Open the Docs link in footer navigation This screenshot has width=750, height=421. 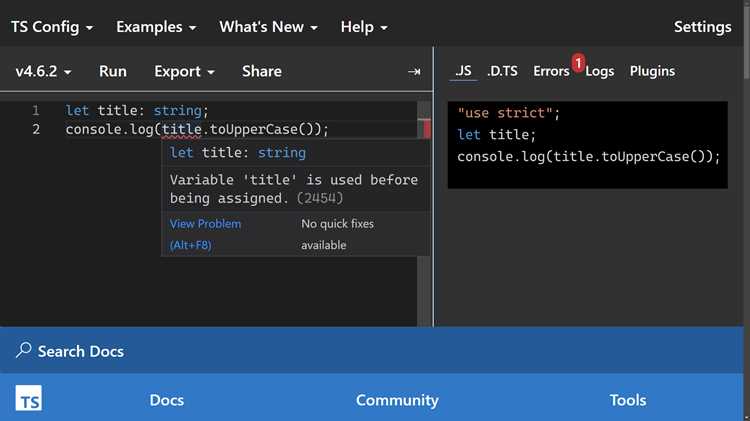tap(166, 400)
